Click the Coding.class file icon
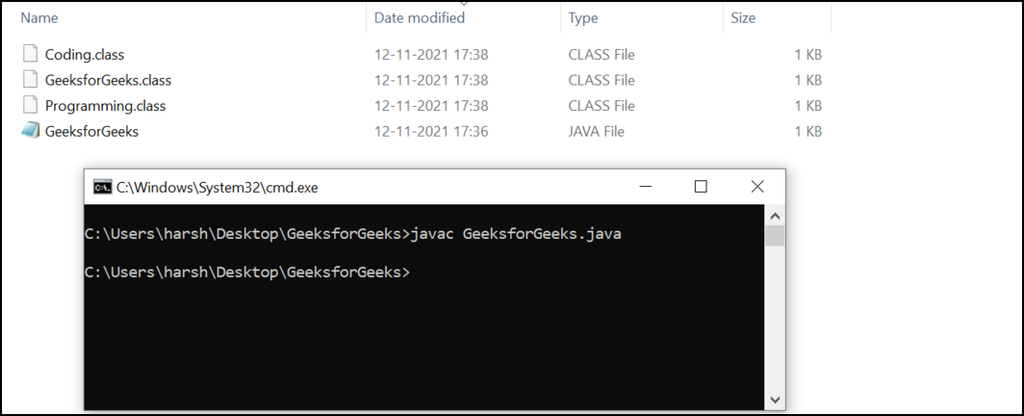Viewport: 1024px width, 416px height. click(x=29, y=55)
